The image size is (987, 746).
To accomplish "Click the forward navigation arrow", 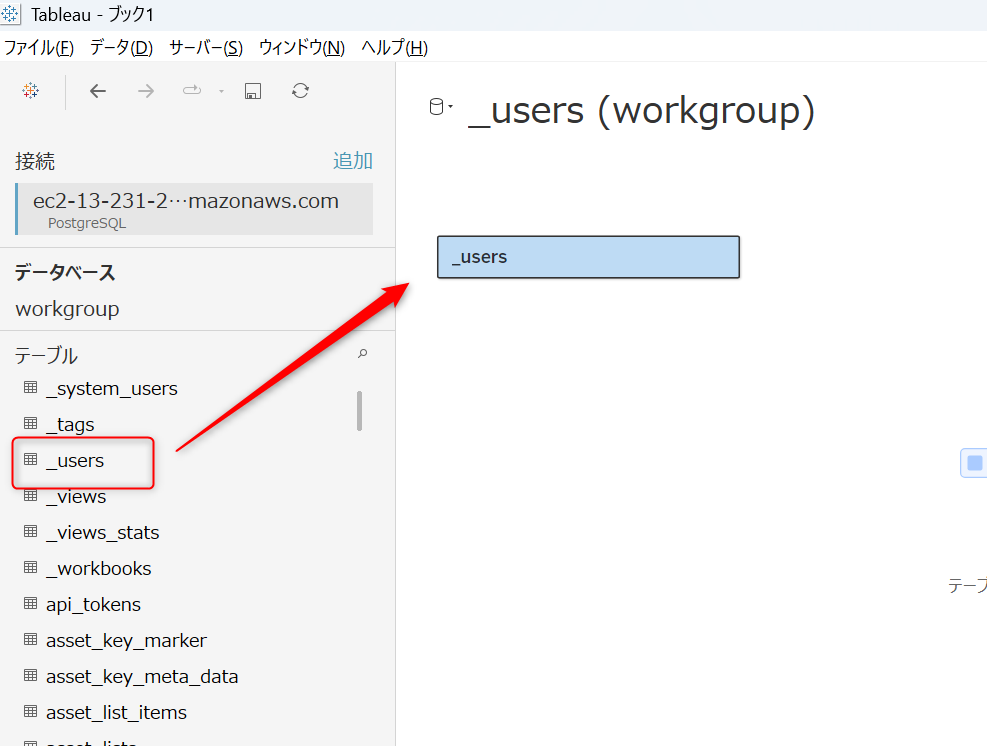I will (145, 90).
